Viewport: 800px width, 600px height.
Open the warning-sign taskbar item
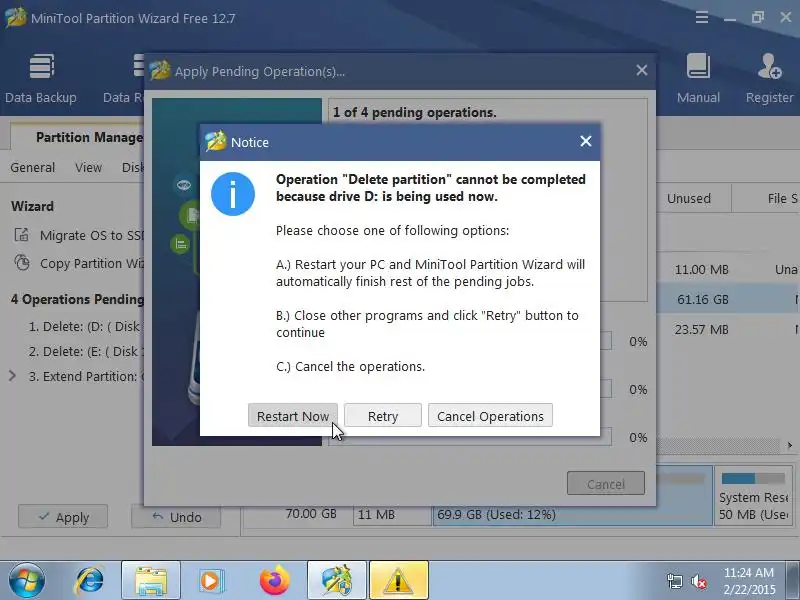(x=398, y=580)
